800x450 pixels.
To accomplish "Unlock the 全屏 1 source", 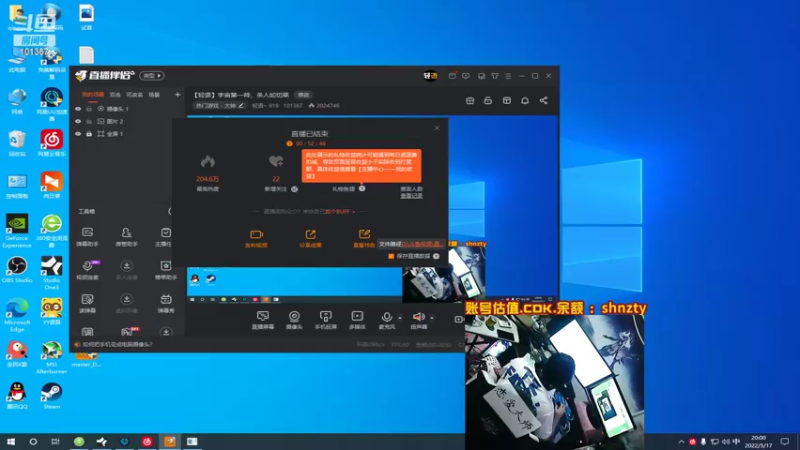I will pos(89,134).
